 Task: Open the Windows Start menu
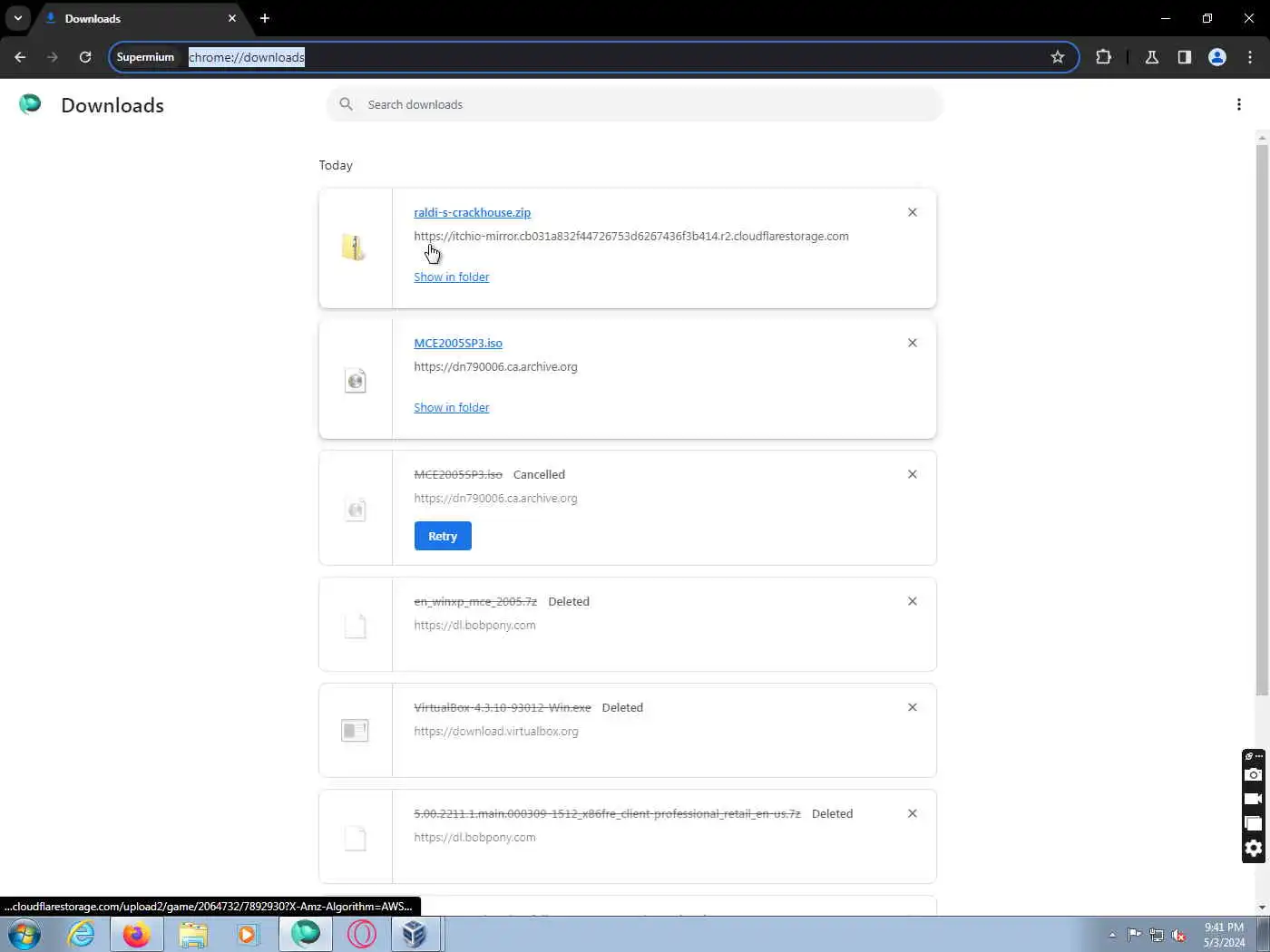24,934
